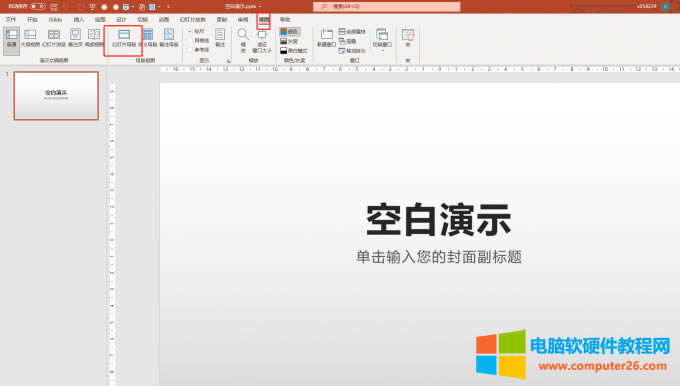The width and height of the screenshot is (680, 386).
Task: Uncheck the Ruler (标尺) checkbox
Action: point(190,31)
